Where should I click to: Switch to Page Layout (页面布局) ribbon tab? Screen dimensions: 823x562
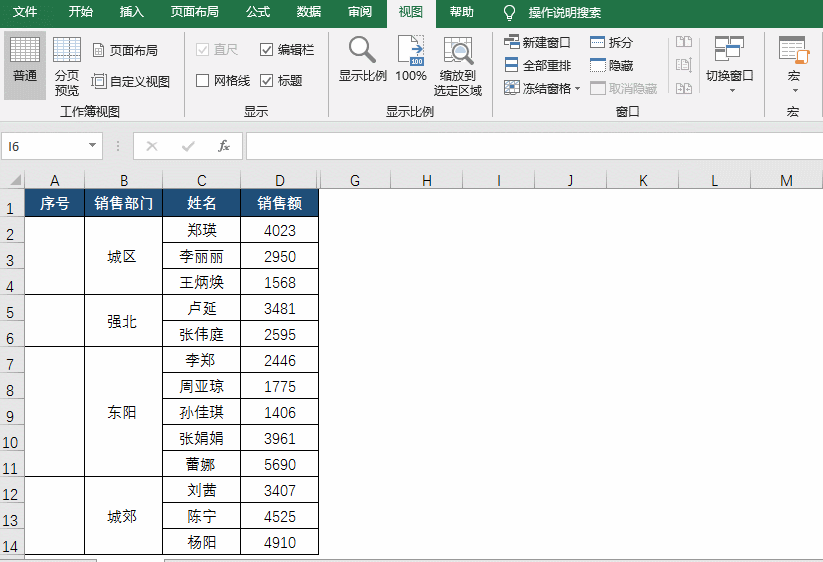click(195, 12)
